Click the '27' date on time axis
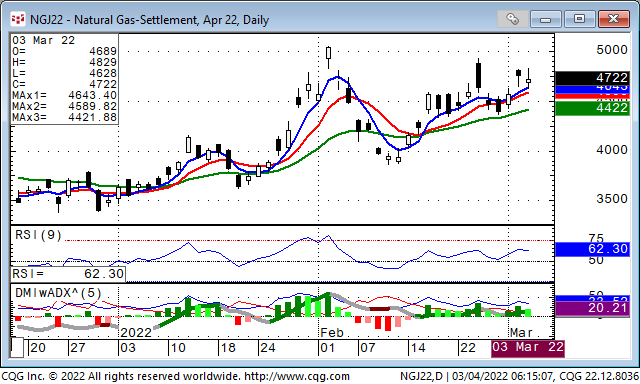The image size is (640, 384). click(x=78, y=348)
